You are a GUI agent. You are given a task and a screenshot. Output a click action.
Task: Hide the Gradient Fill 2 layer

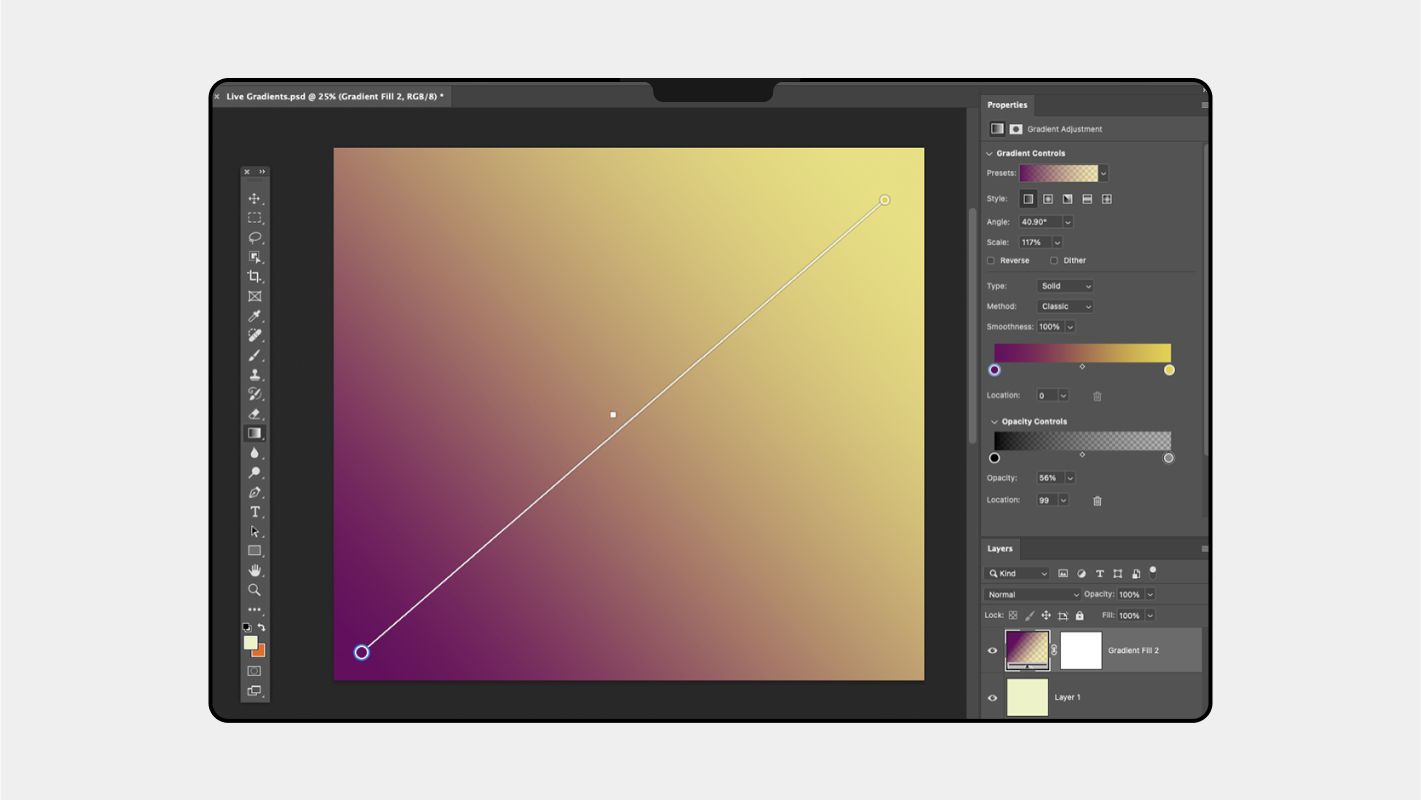(x=992, y=650)
